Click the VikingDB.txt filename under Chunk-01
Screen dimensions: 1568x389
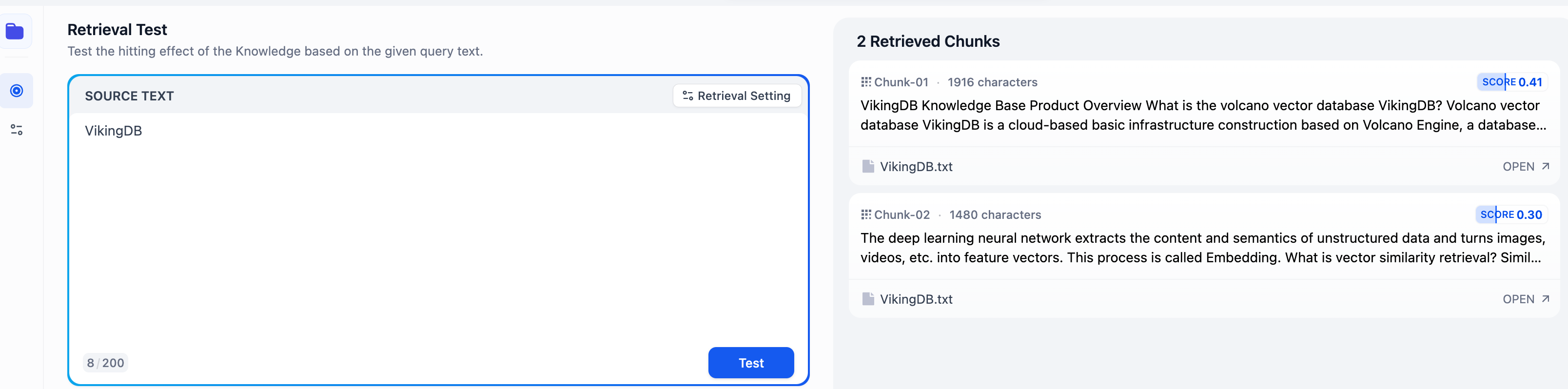(x=916, y=166)
